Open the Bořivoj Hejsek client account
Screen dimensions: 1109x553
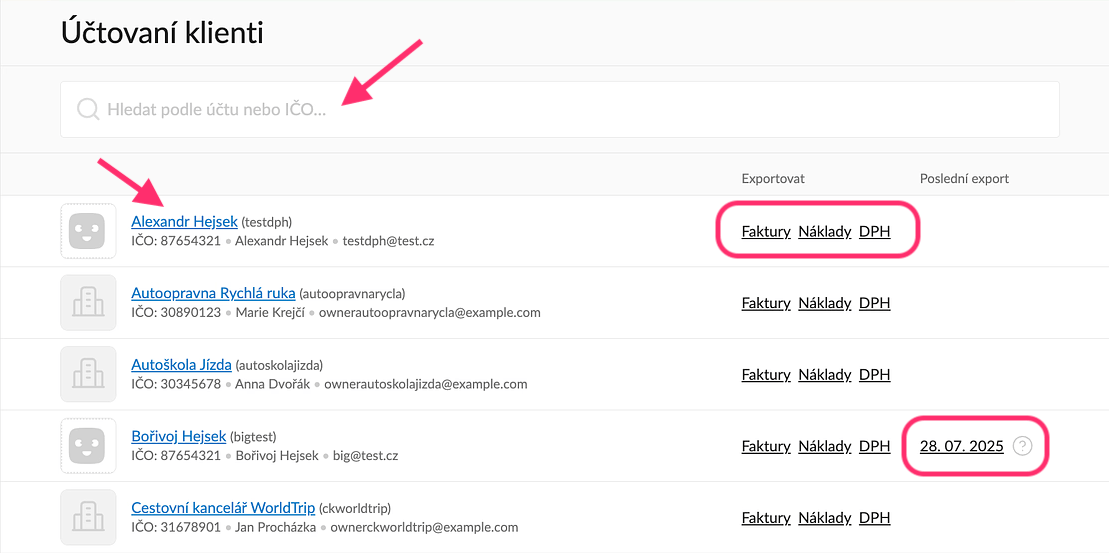point(178,436)
